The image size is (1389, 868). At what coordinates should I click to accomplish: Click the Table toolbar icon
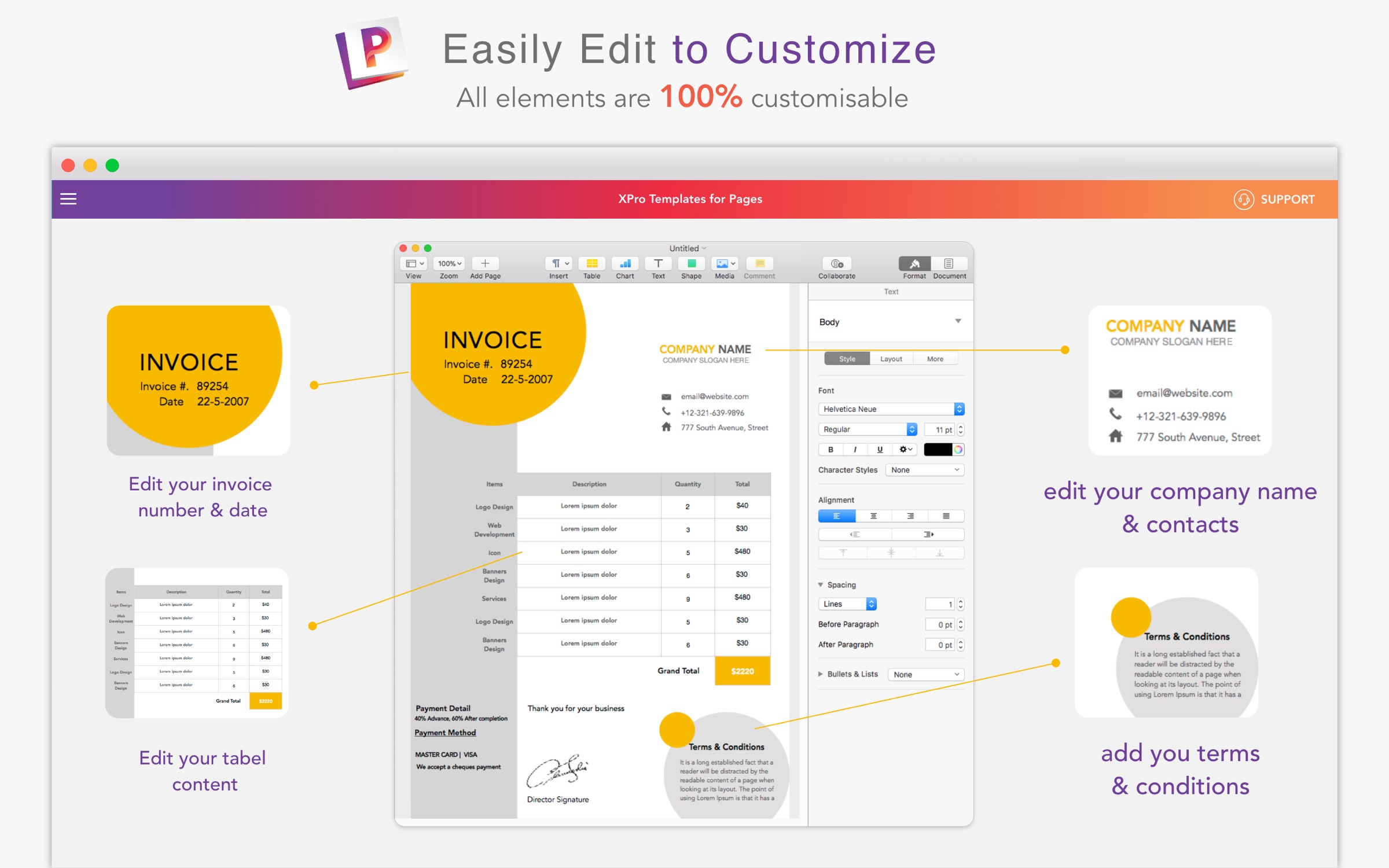tap(591, 264)
